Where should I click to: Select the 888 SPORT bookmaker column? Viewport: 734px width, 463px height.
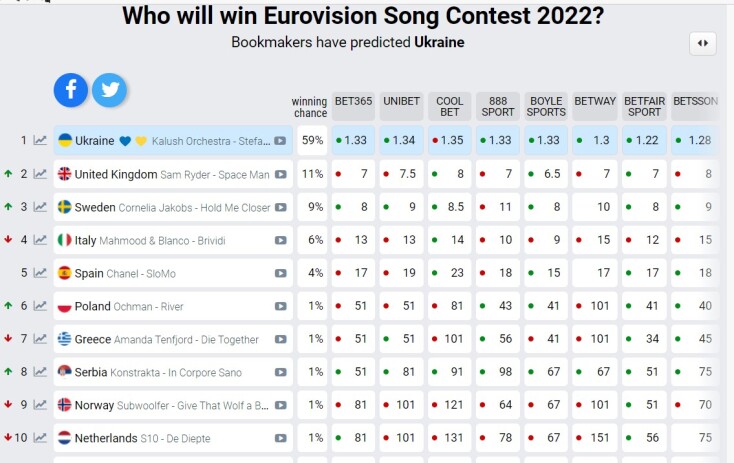(x=497, y=106)
